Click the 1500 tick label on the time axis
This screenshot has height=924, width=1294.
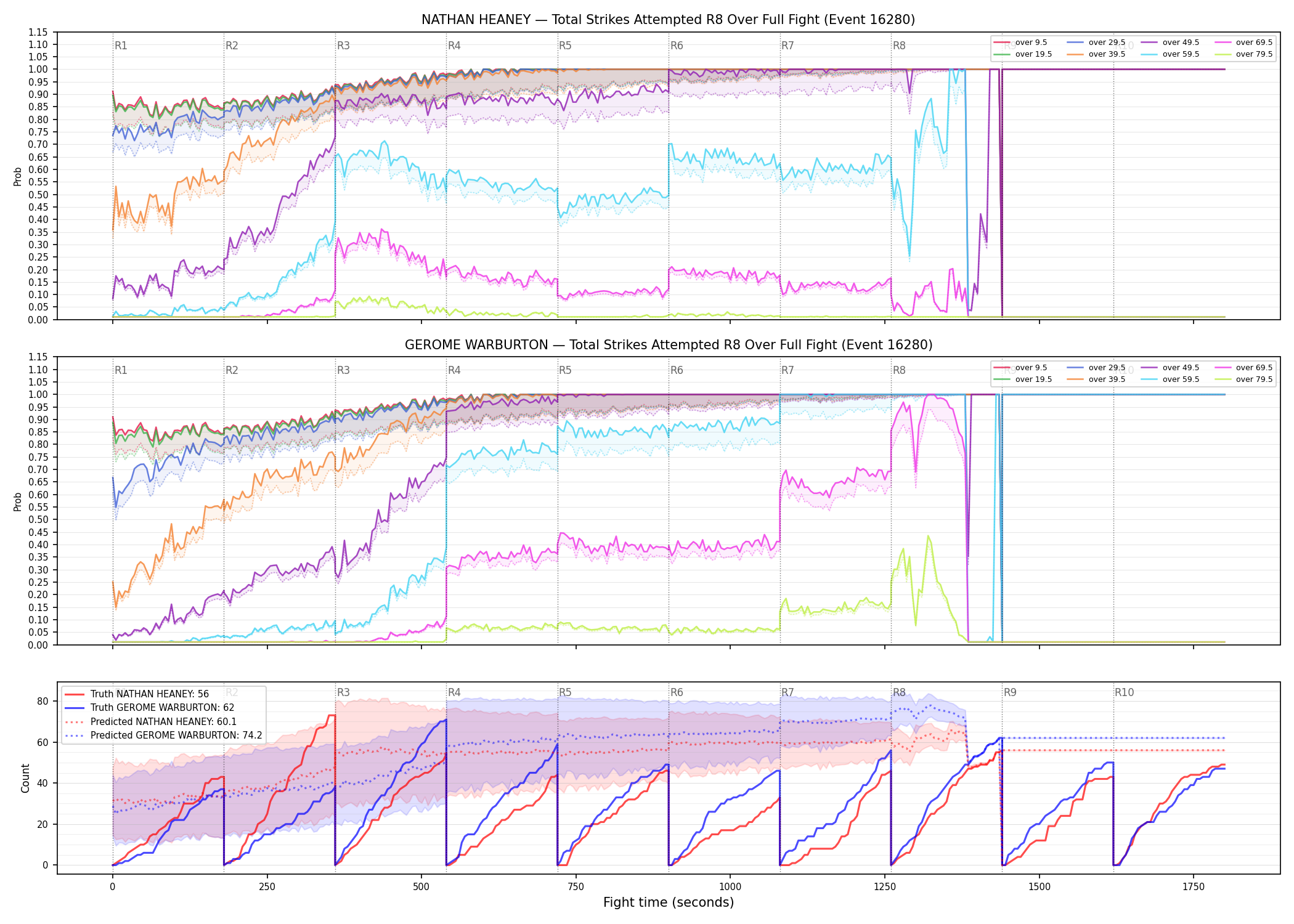click(x=1040, y=886)
